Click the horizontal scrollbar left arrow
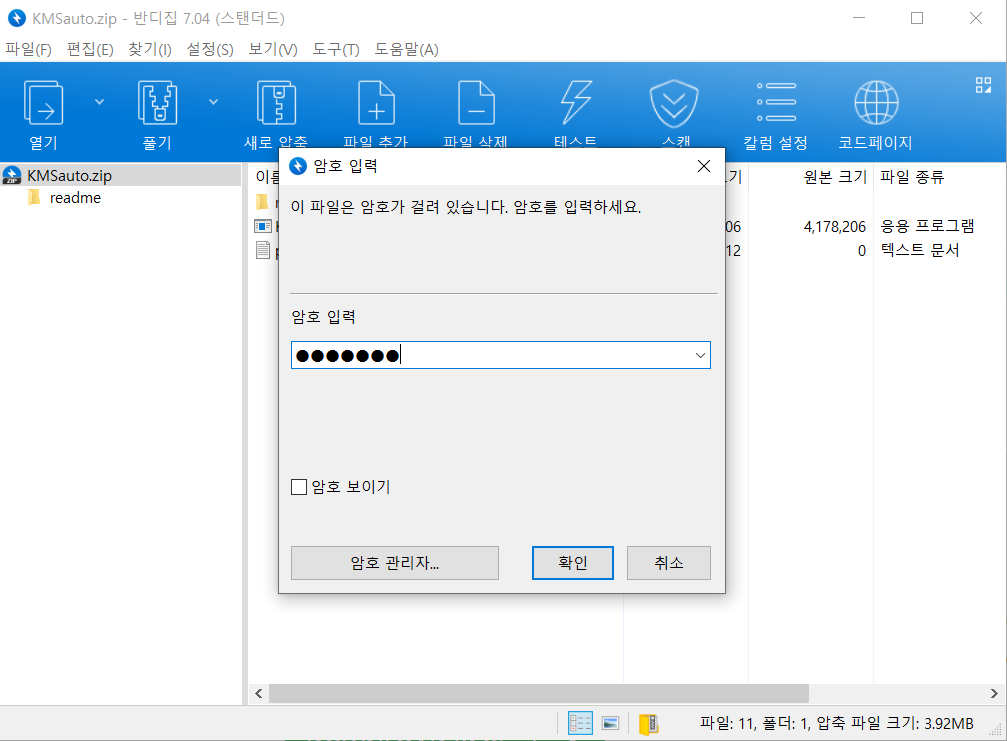Image resolution: width=1007 pixels, height=741 pixels. [x=258, y=693]
